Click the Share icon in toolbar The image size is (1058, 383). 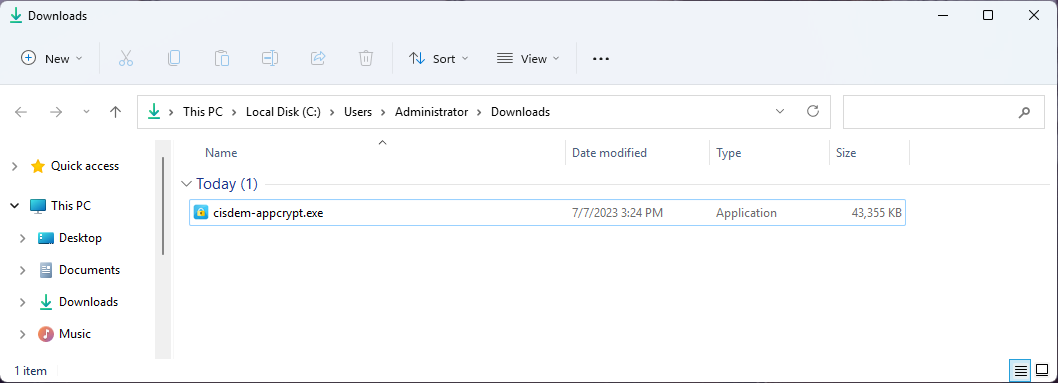point(318,59)
